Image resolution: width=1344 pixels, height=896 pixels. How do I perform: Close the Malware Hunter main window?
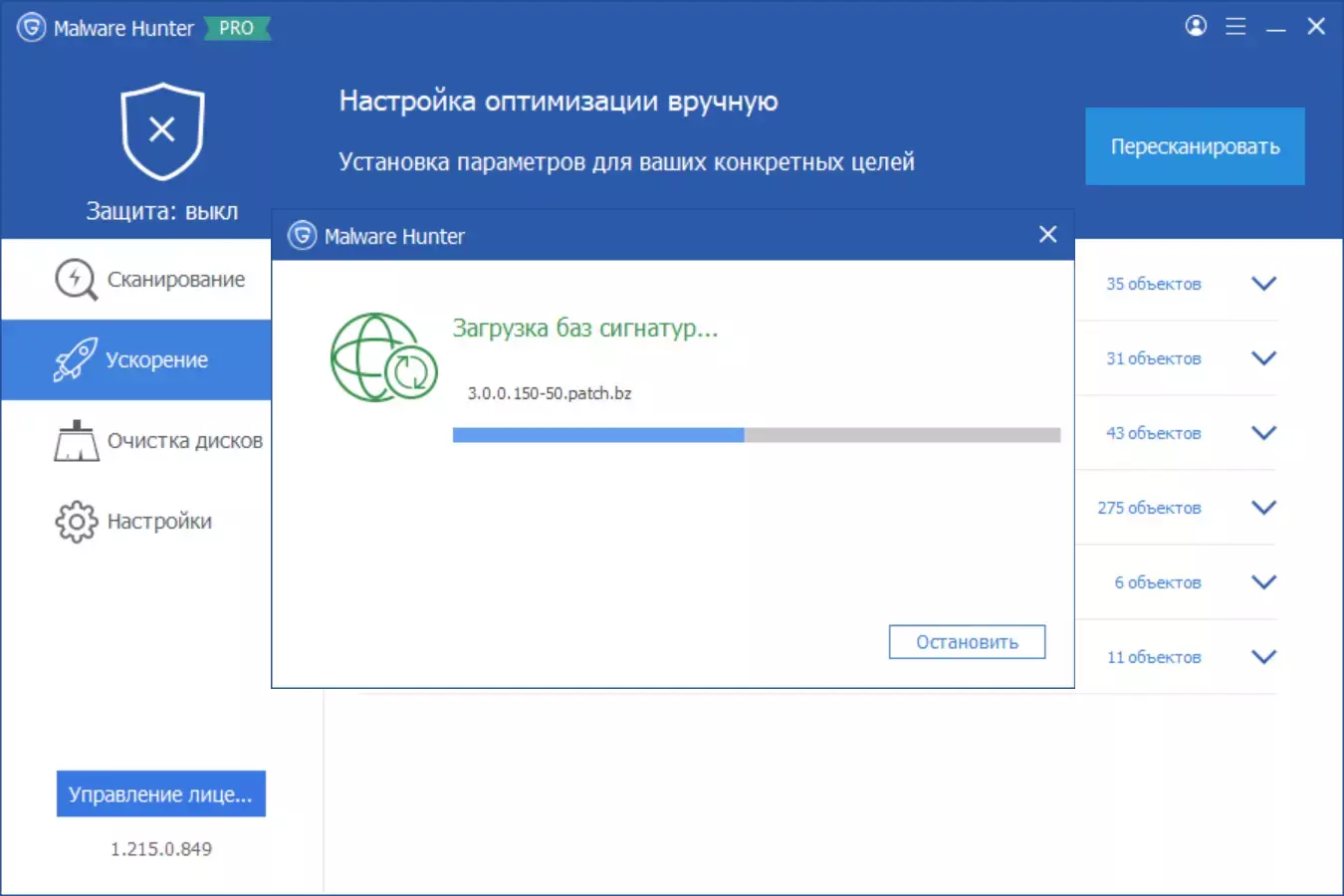tap(1316, 27)
